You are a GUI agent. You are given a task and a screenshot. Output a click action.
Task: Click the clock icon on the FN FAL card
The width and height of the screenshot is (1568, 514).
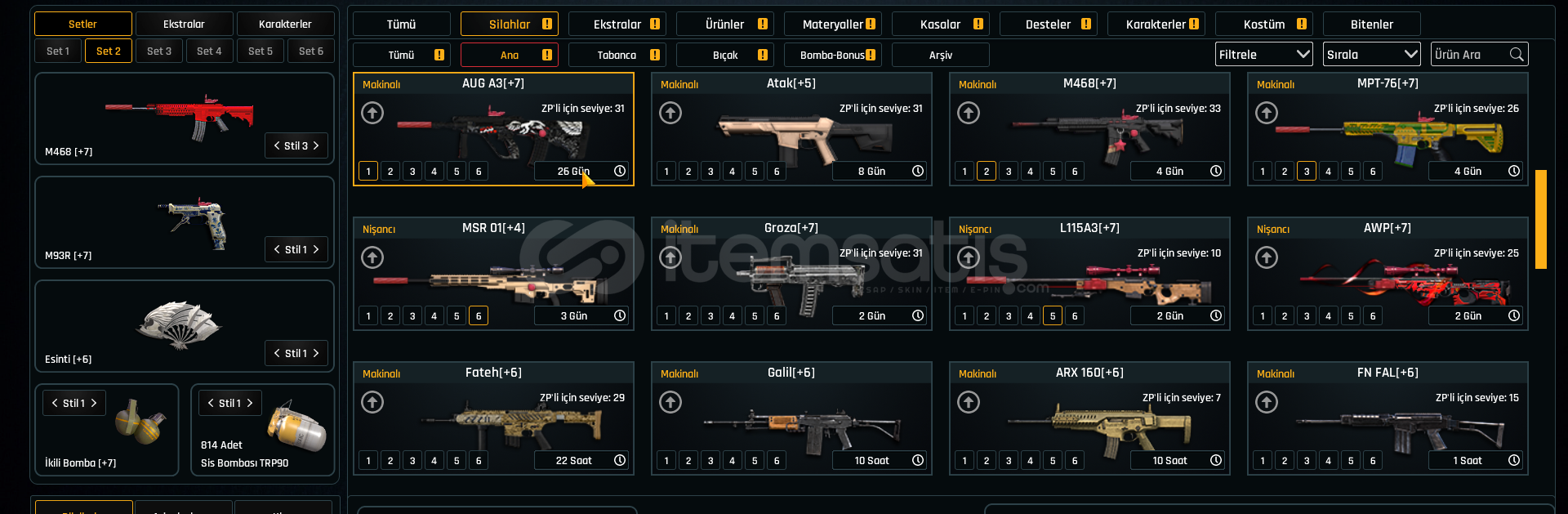[1514, 460]
